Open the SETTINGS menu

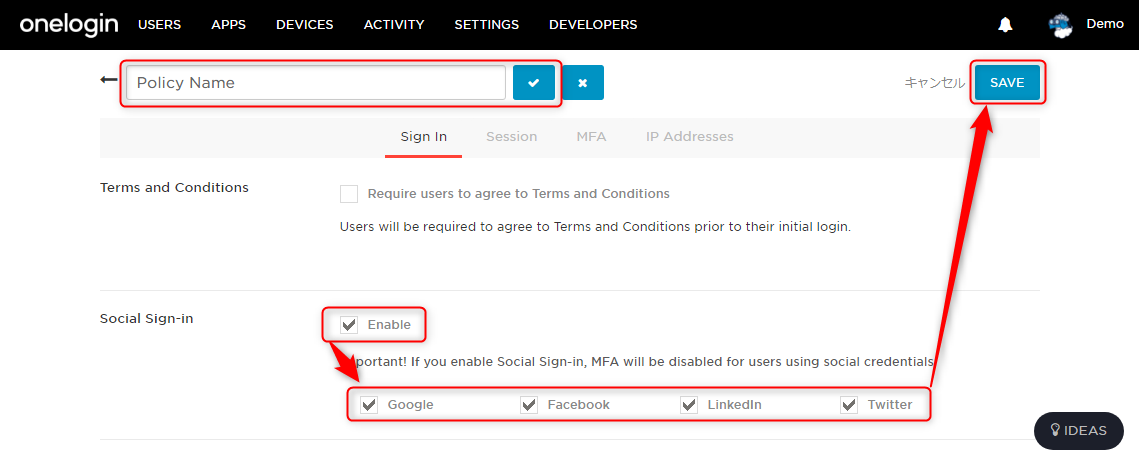pos(487,25)
